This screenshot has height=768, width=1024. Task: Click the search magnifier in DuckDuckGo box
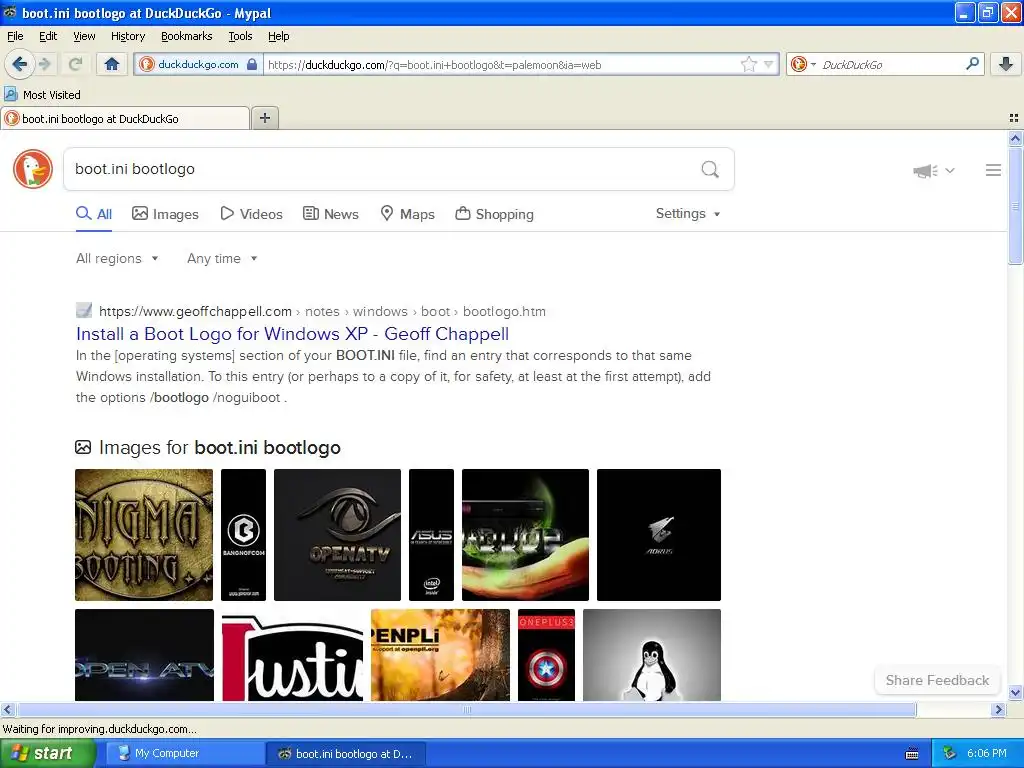[x=710, y=170]
